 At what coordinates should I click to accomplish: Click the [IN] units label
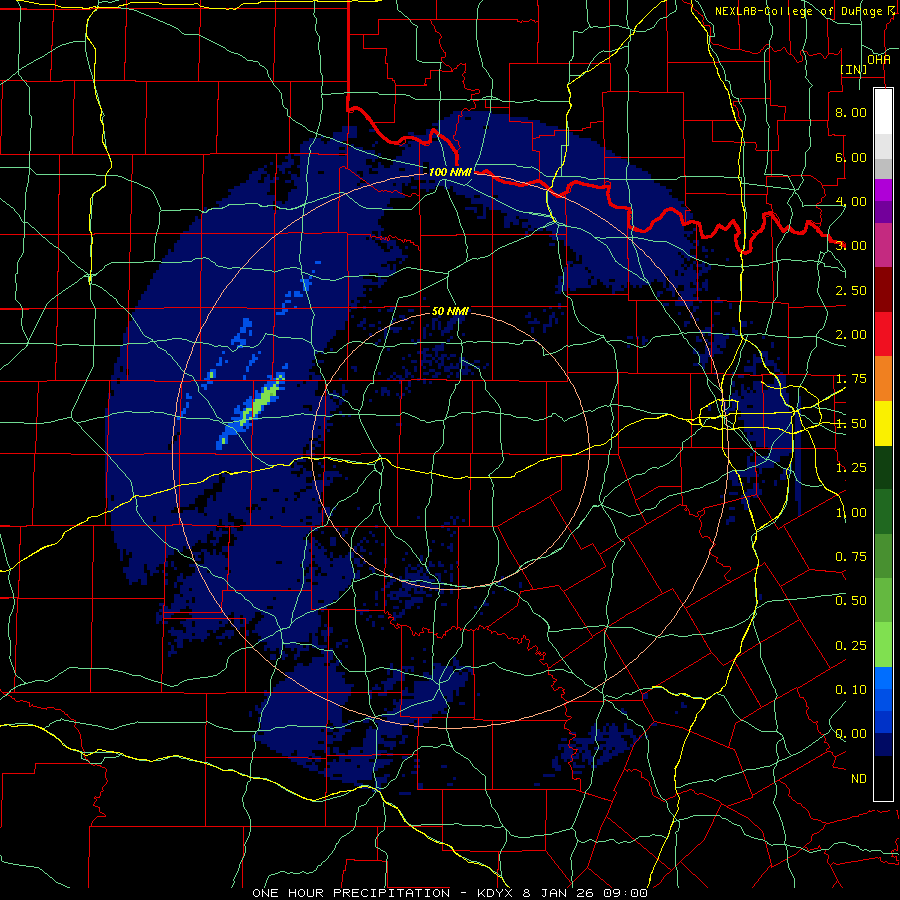pos(854,69)
